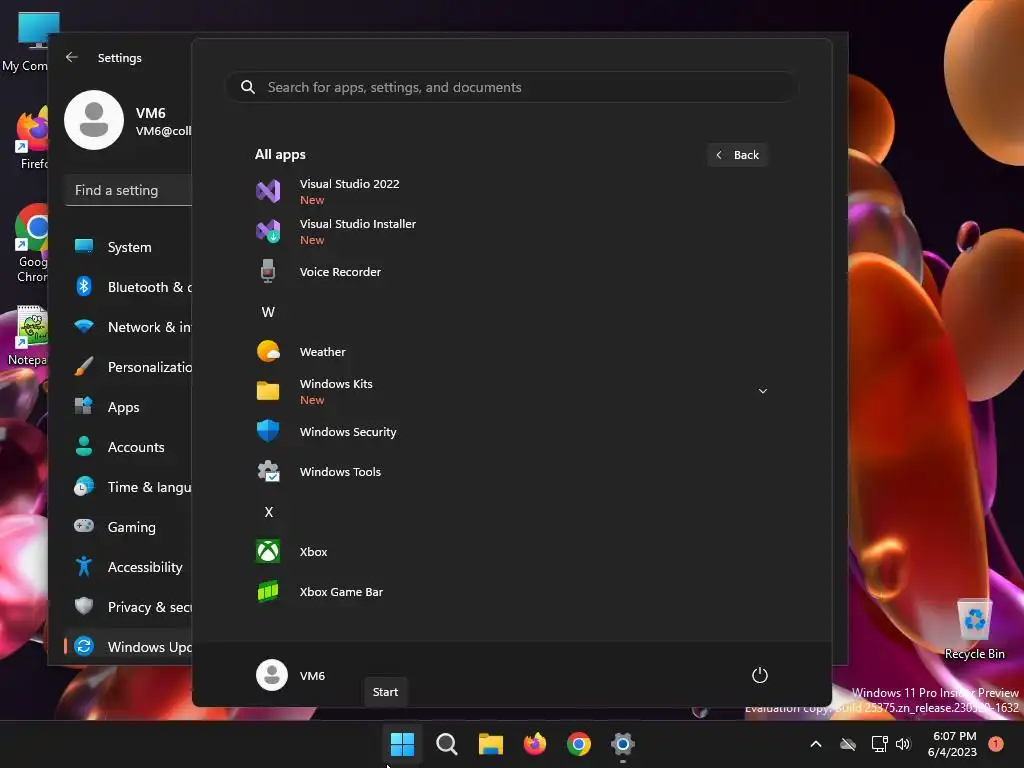Click the cloud sync tray icon

point(848,744)
